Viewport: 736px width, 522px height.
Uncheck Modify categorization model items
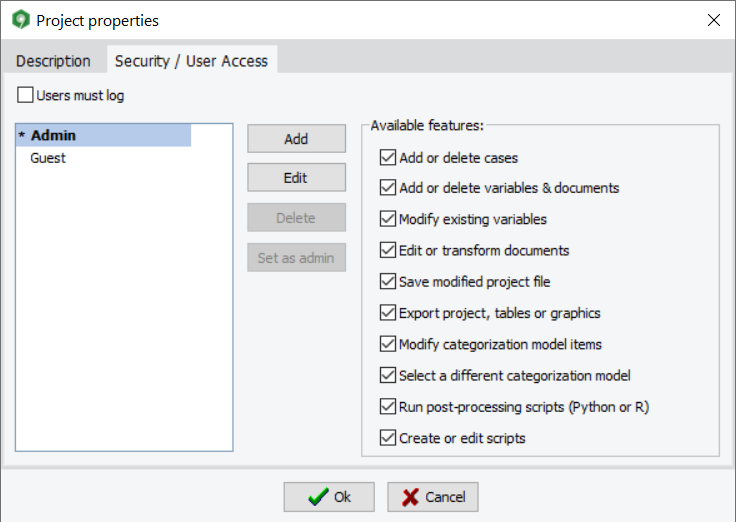click(x=388, y=344)
